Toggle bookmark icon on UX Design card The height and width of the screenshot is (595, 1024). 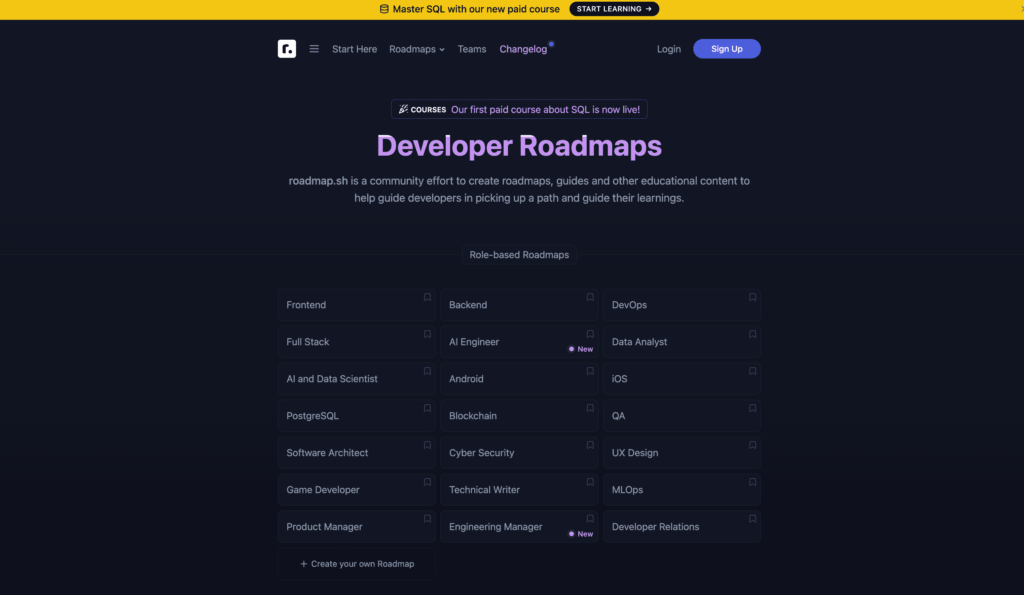tap(752, 445)
